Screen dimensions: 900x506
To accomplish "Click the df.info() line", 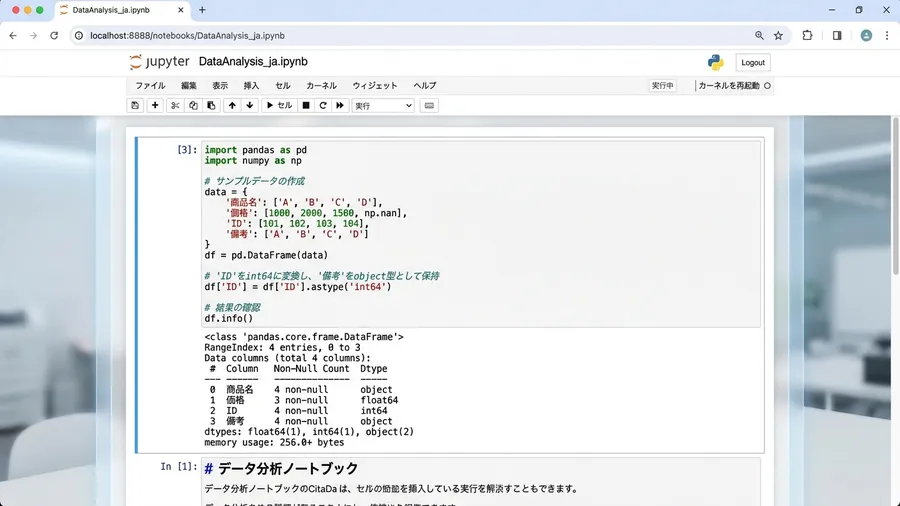I will 228,318.
